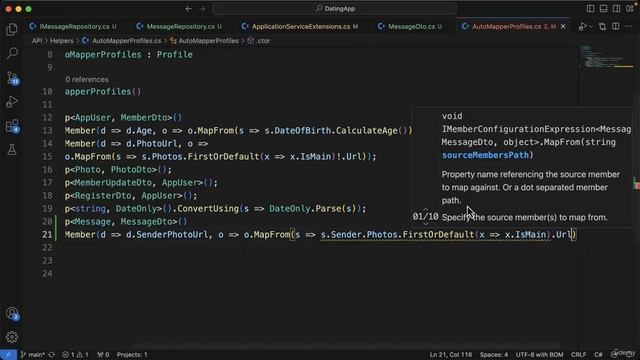640x360 pixels.
Task: Close the AutoMapperProfiles.cs tab
Action: point(563,27)
